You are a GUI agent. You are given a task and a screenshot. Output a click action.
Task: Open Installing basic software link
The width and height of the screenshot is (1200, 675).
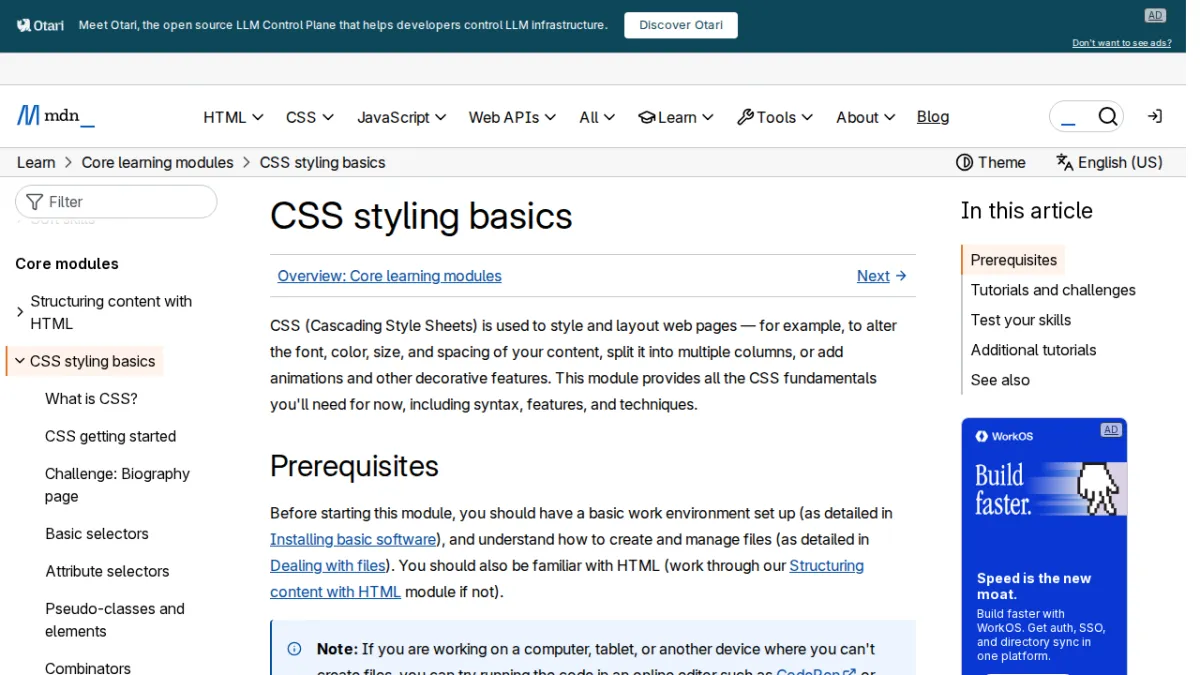353,539
